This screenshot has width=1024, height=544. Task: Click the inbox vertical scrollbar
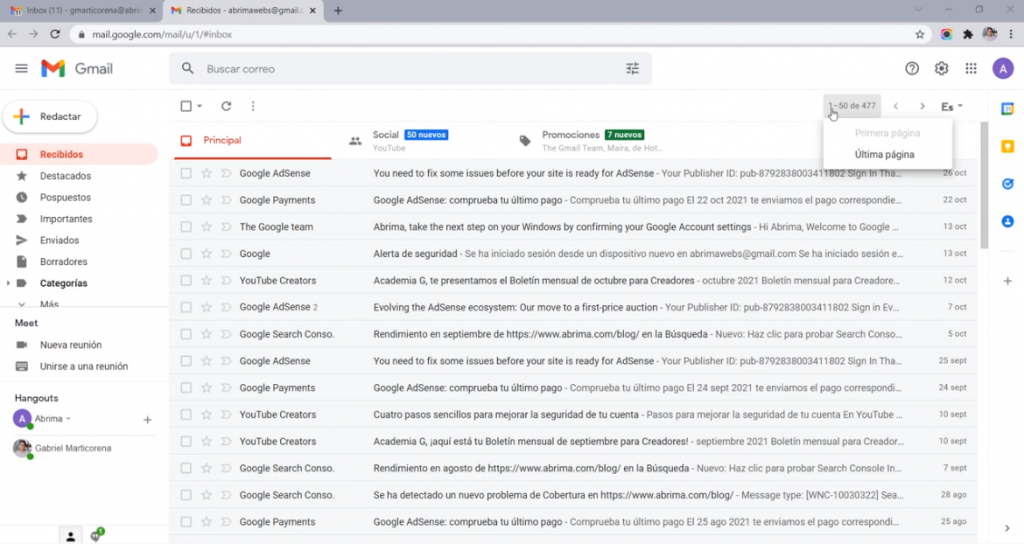tap(984, 185)
